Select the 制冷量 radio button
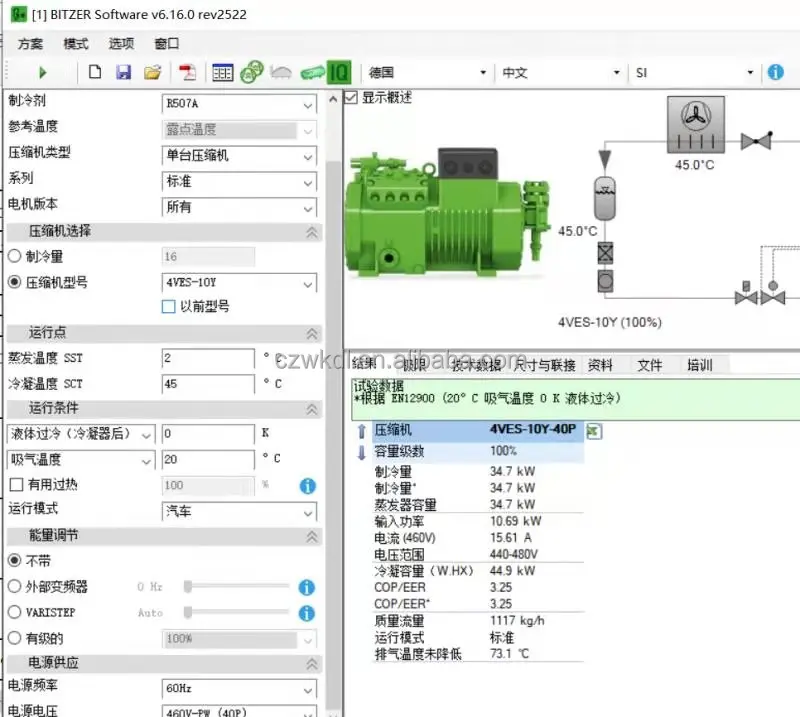This screenshot has height=717, width=800. click(14, 256)
